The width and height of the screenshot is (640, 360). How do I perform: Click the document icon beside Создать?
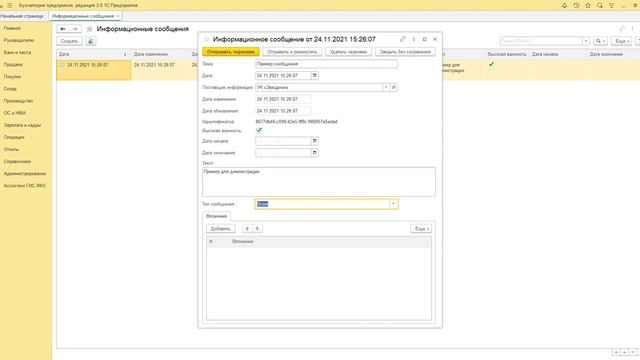pos(91,41)
